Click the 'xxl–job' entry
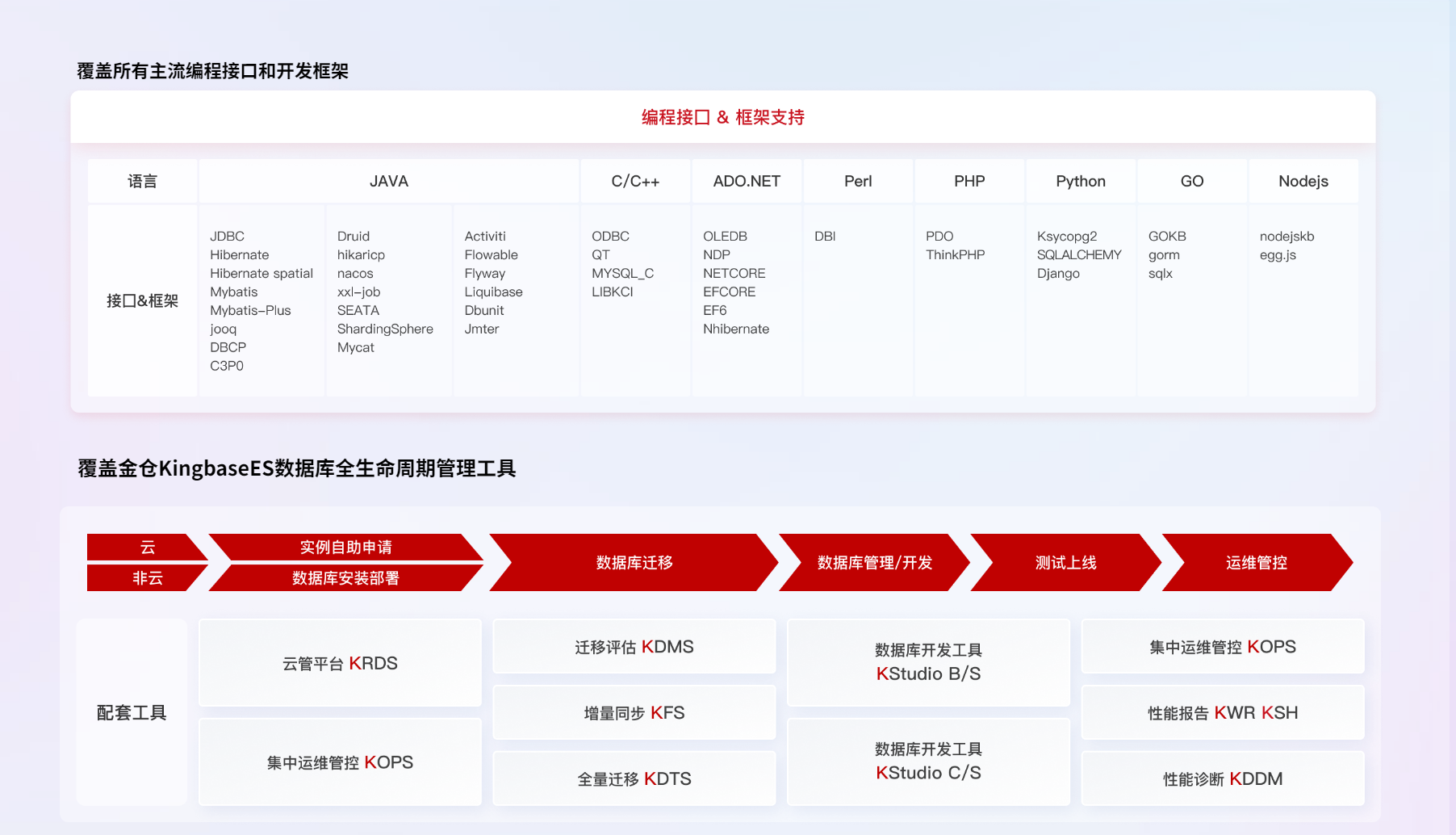This screenshot has width=1456, height=835. [358, 292]
